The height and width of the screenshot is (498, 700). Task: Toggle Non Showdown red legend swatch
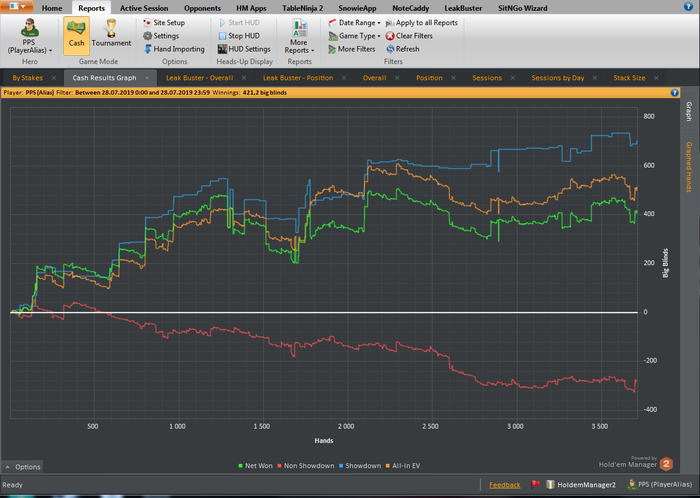(x=279, y=465)
